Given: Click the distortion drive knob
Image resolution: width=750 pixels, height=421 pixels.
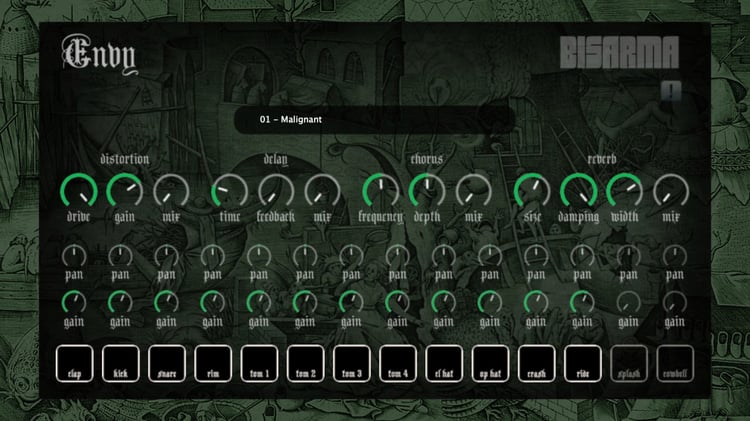Looking at the screenshot, I should point(79,191).
